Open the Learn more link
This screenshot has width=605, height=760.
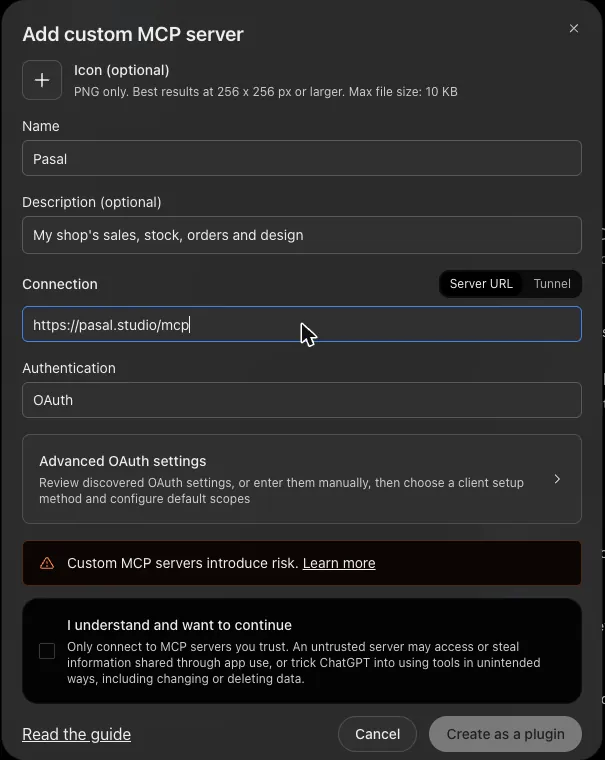click(339, 563)
